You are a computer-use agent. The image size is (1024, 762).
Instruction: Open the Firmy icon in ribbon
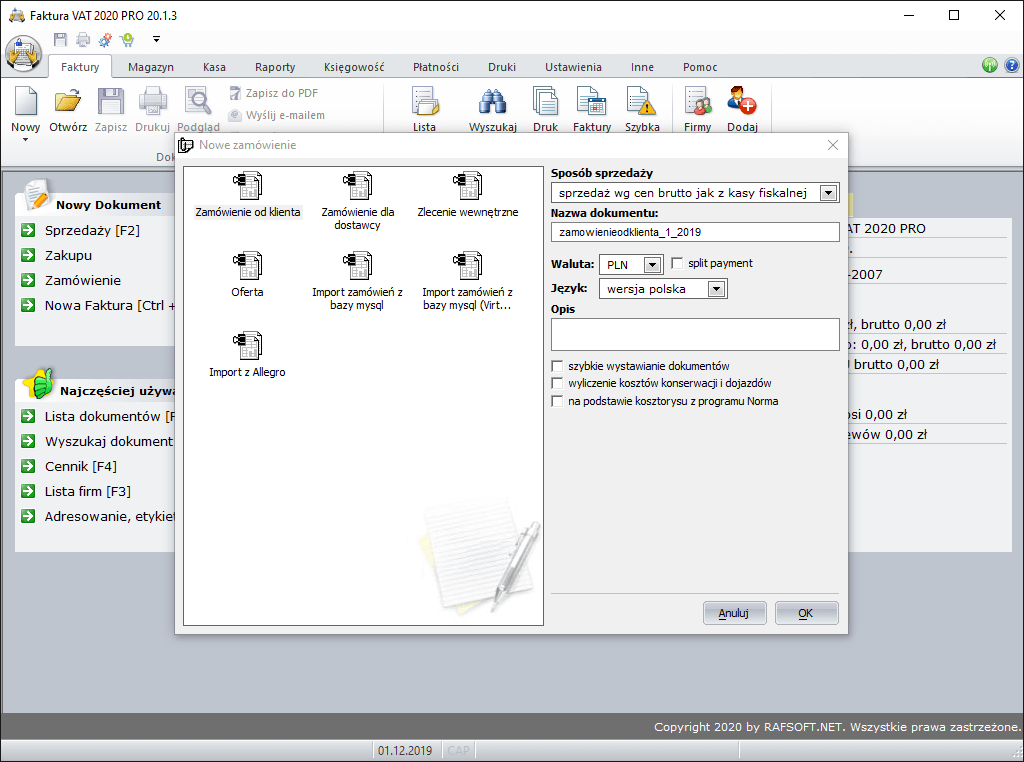(697, 103)
